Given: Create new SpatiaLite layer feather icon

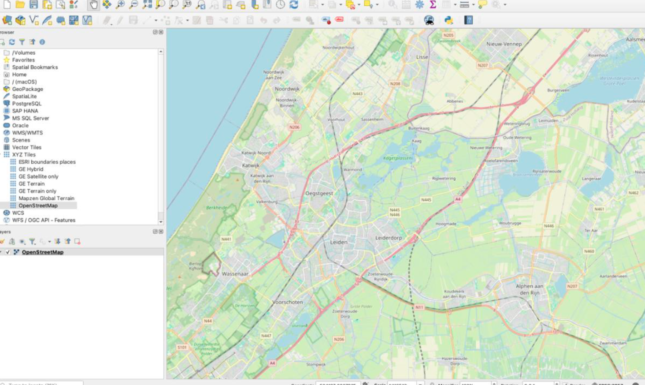Looking at the screenshot, I should (x=47, y=20).
